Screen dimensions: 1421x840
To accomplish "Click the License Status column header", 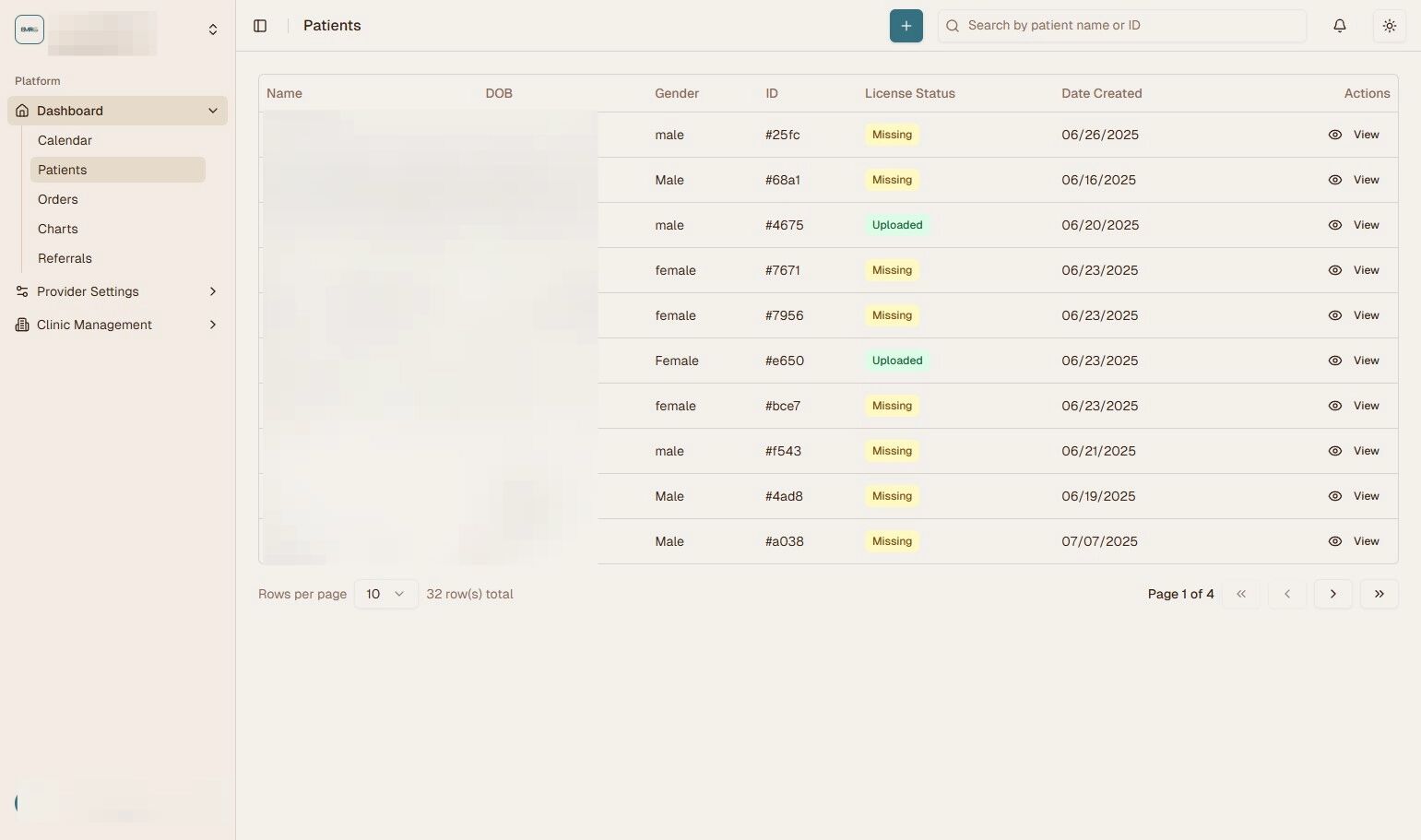I will point(910,93).
